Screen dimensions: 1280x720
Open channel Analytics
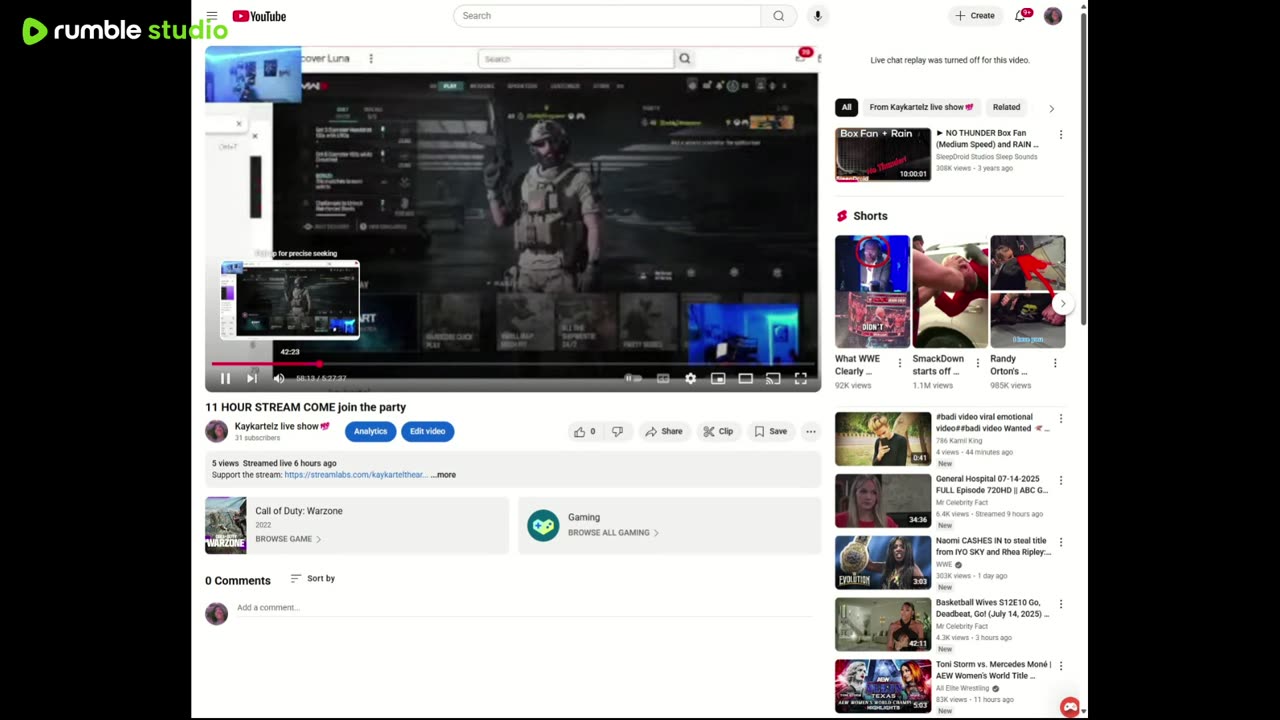[370, 431]
